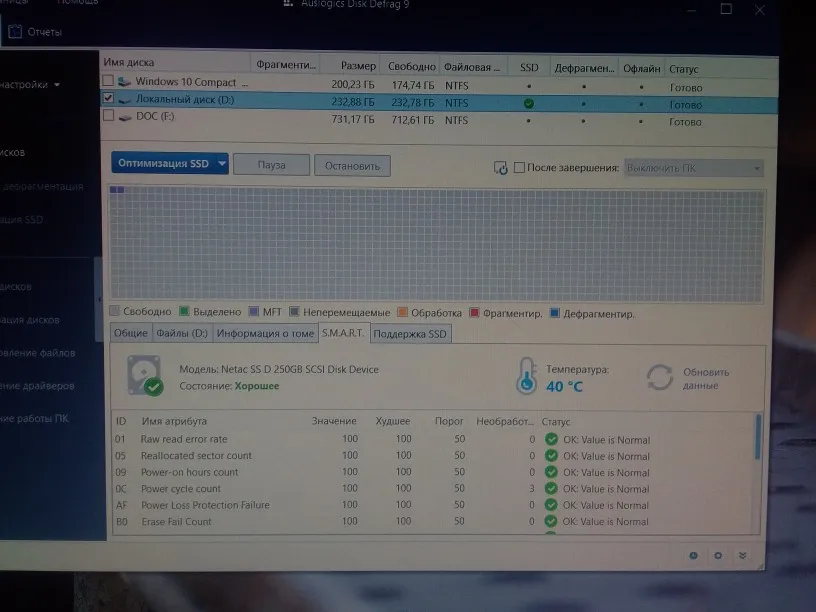Open the Отчеты reports icon
The image size is (816, 612).
tap(15, 31)
